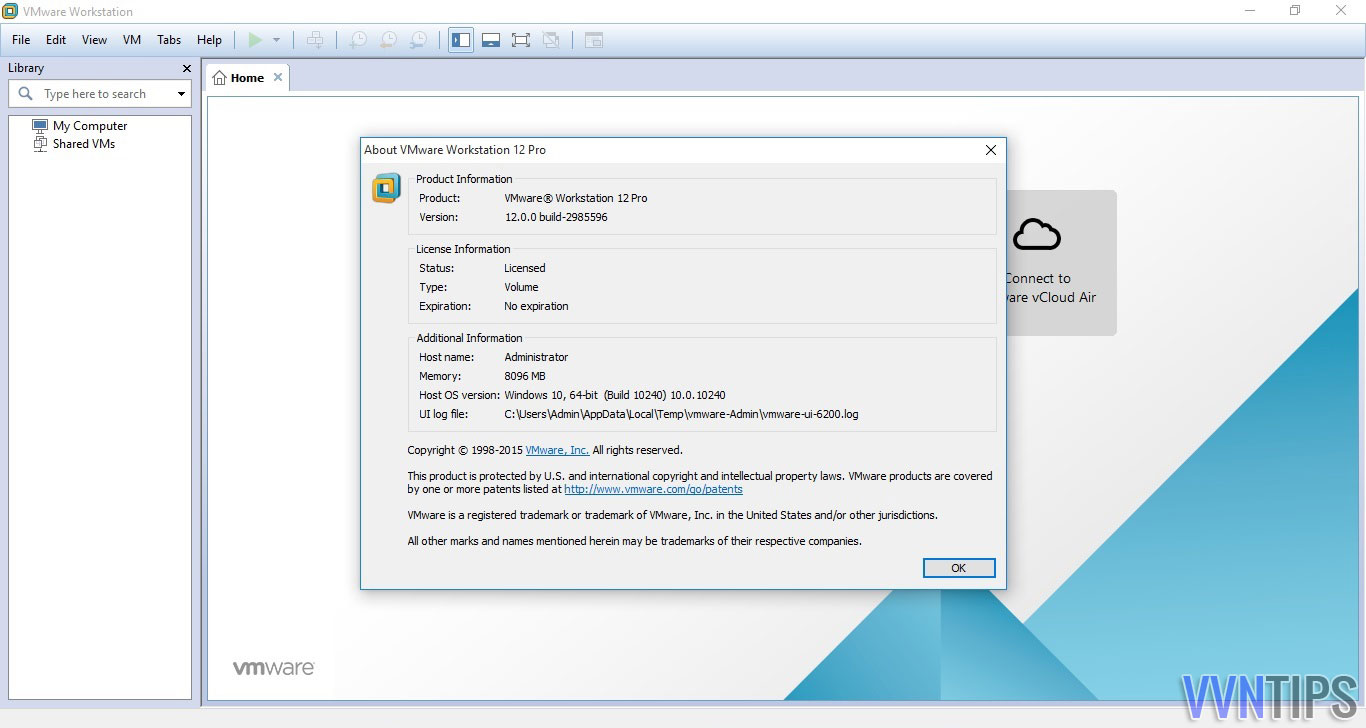Click the "About VMware Workstation 12 Pro" dialog title
The height and width of the screenshot is (728, 1366).
pos(455,150)
